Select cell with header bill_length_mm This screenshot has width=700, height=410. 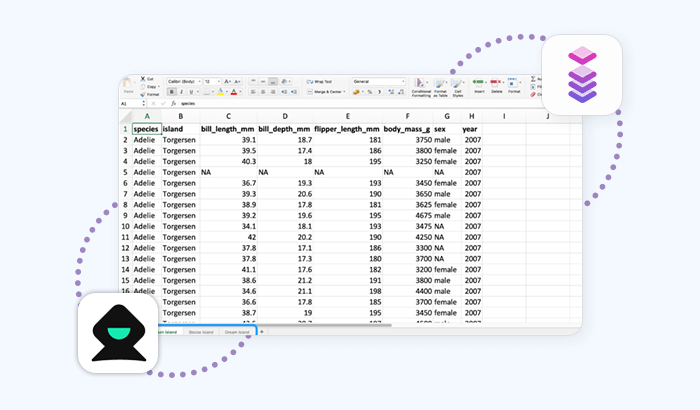pos(228,129)
